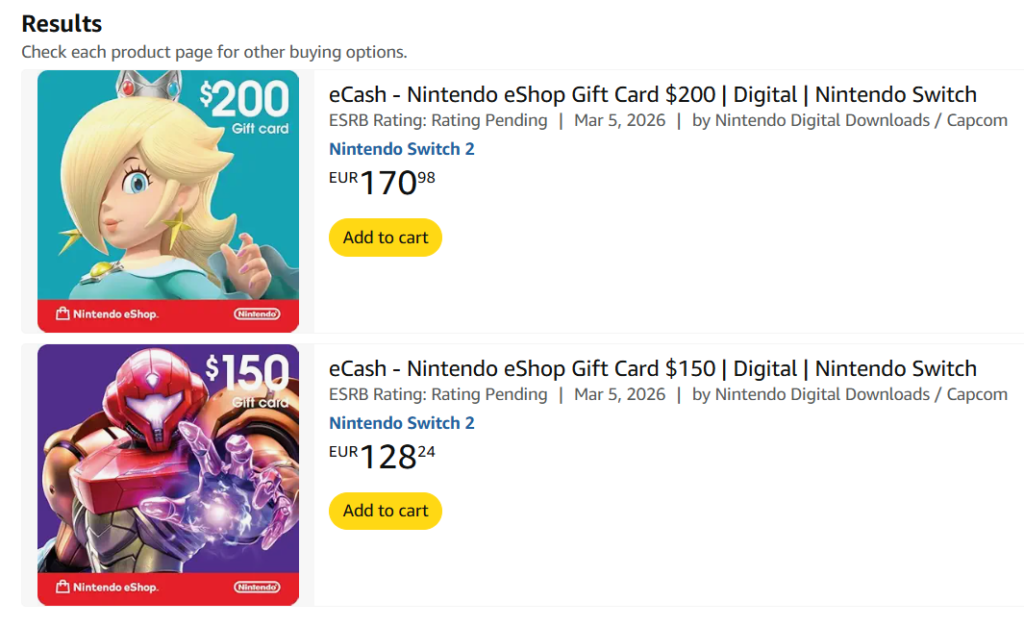Open the Samus $150 gift card image
The height and width of the screenshot is (626, 1024).
168,460
